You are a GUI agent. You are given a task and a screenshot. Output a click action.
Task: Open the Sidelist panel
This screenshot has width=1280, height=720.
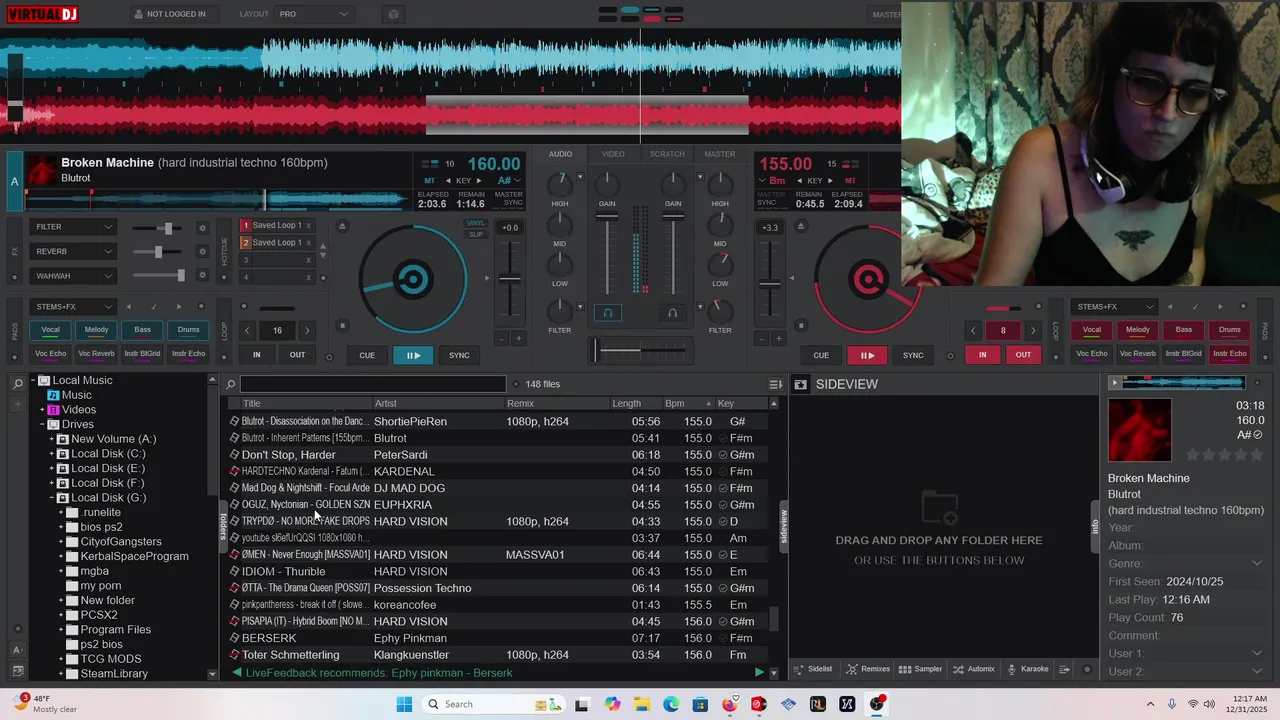[813, 669]
